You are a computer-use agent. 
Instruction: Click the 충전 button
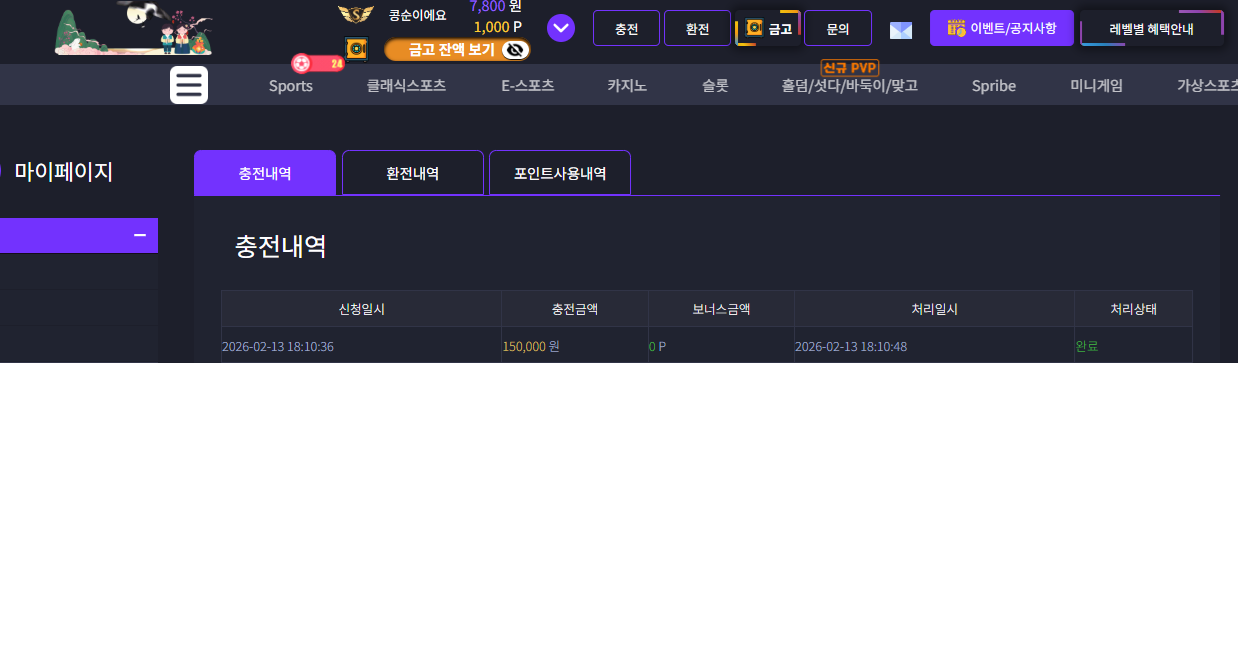626,28
